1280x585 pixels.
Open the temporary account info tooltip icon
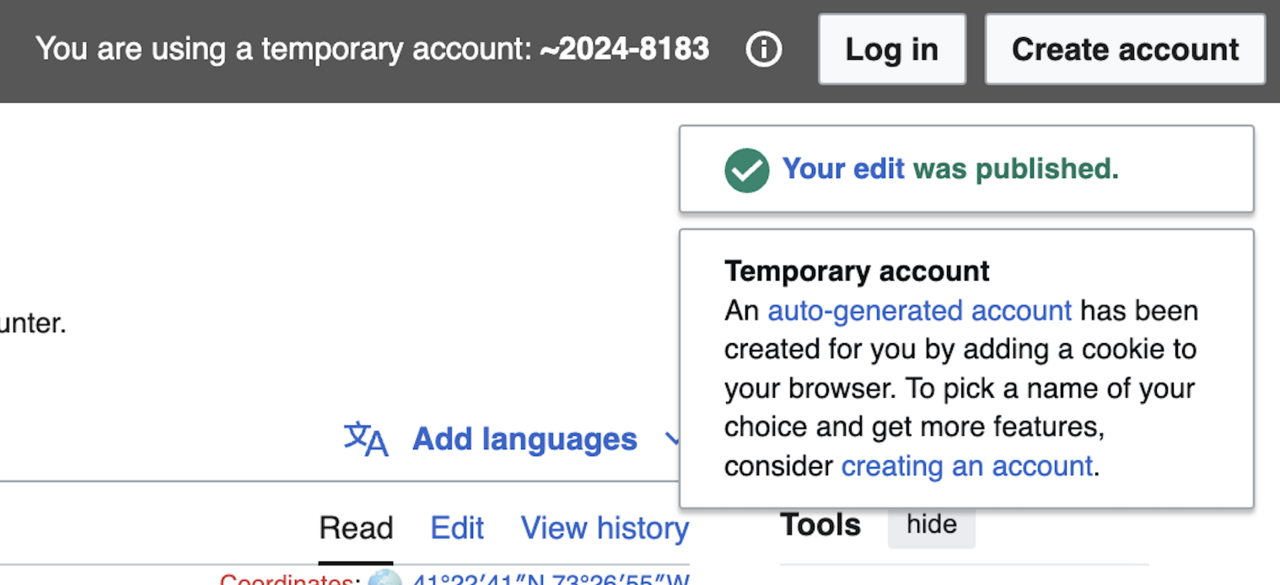(763, 49)
